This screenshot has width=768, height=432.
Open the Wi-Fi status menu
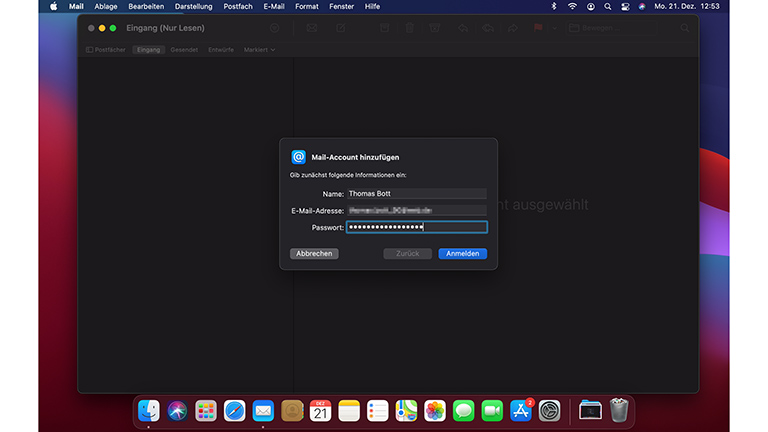572,6
